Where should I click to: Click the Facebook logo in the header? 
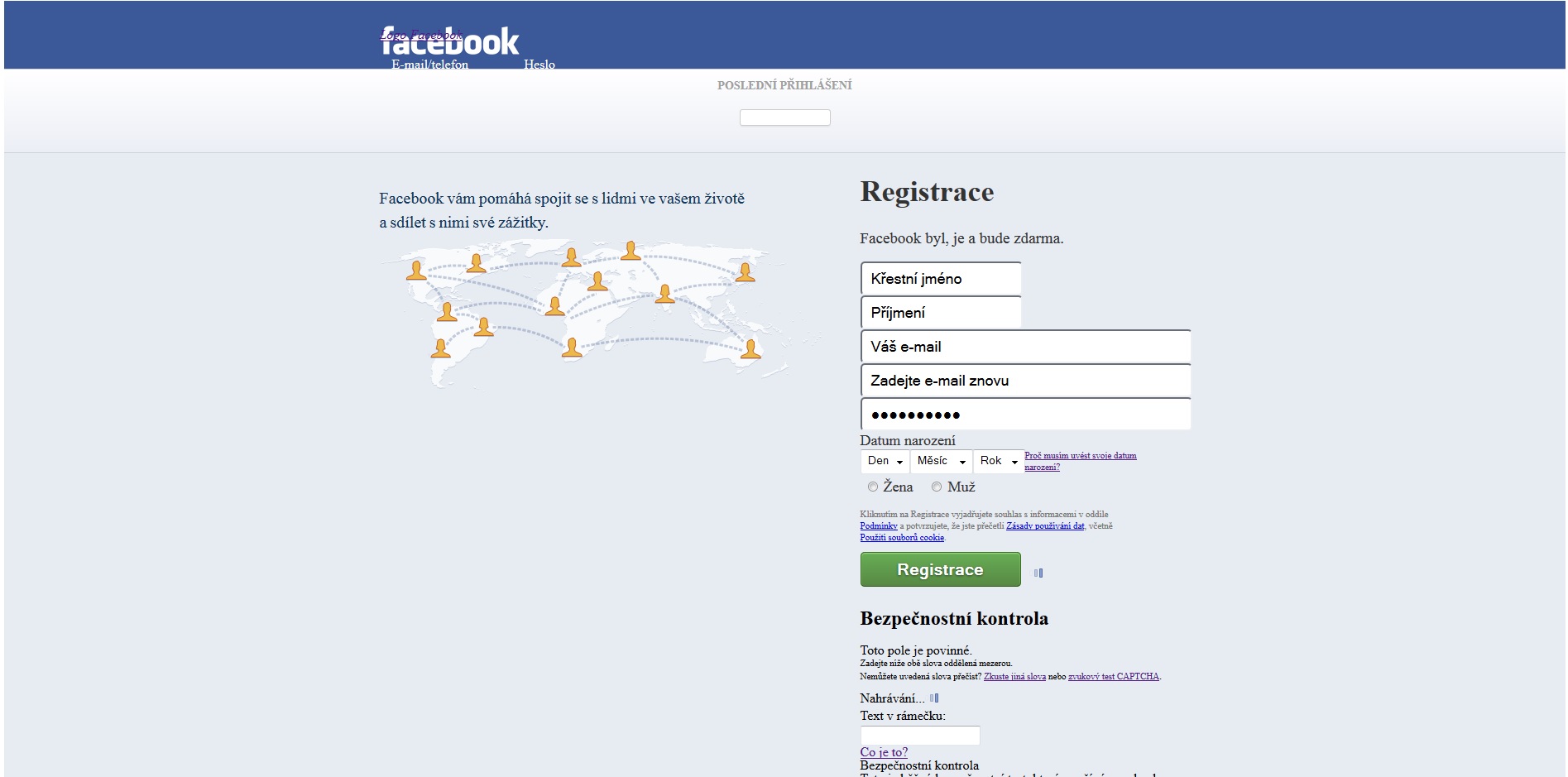[x=450, y=41]
